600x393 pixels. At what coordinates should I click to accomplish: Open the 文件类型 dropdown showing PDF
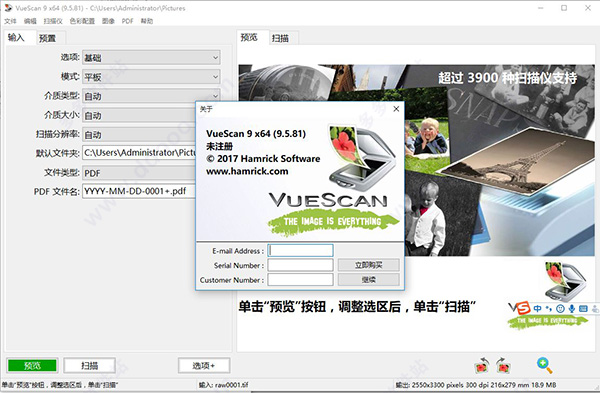(x=139, y=173)
